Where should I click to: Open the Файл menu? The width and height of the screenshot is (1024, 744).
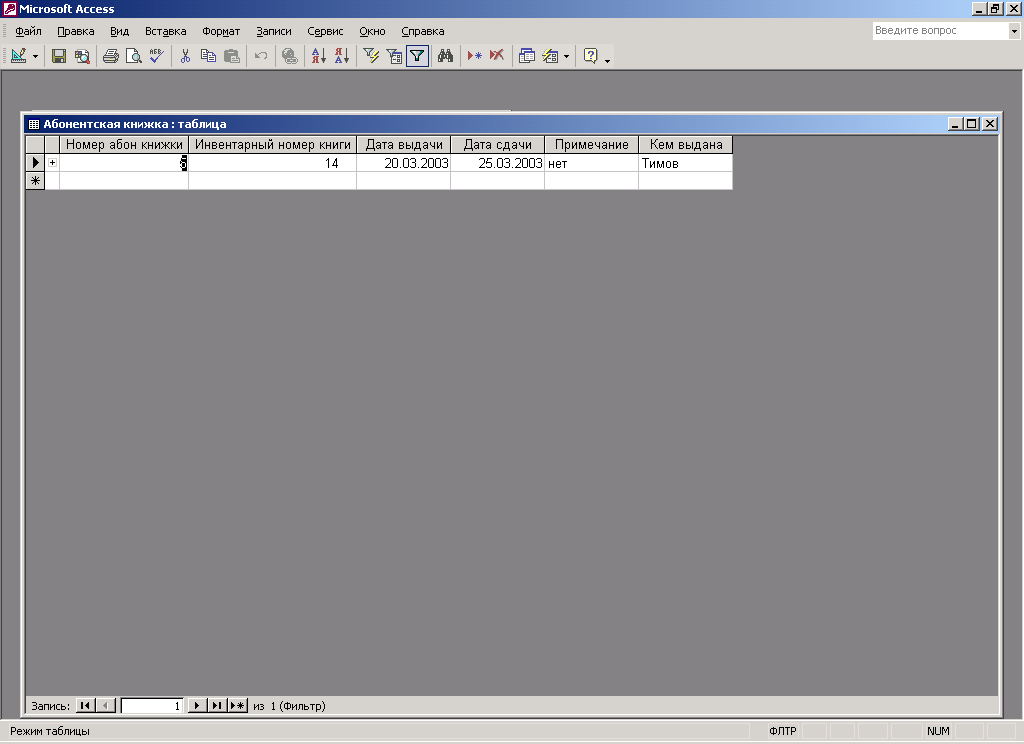tap(28, 31)
